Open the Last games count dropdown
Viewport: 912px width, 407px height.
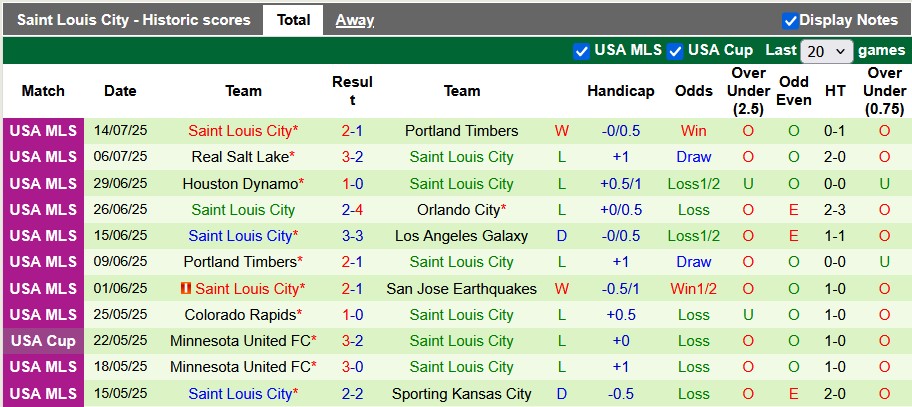pos(827,51)
